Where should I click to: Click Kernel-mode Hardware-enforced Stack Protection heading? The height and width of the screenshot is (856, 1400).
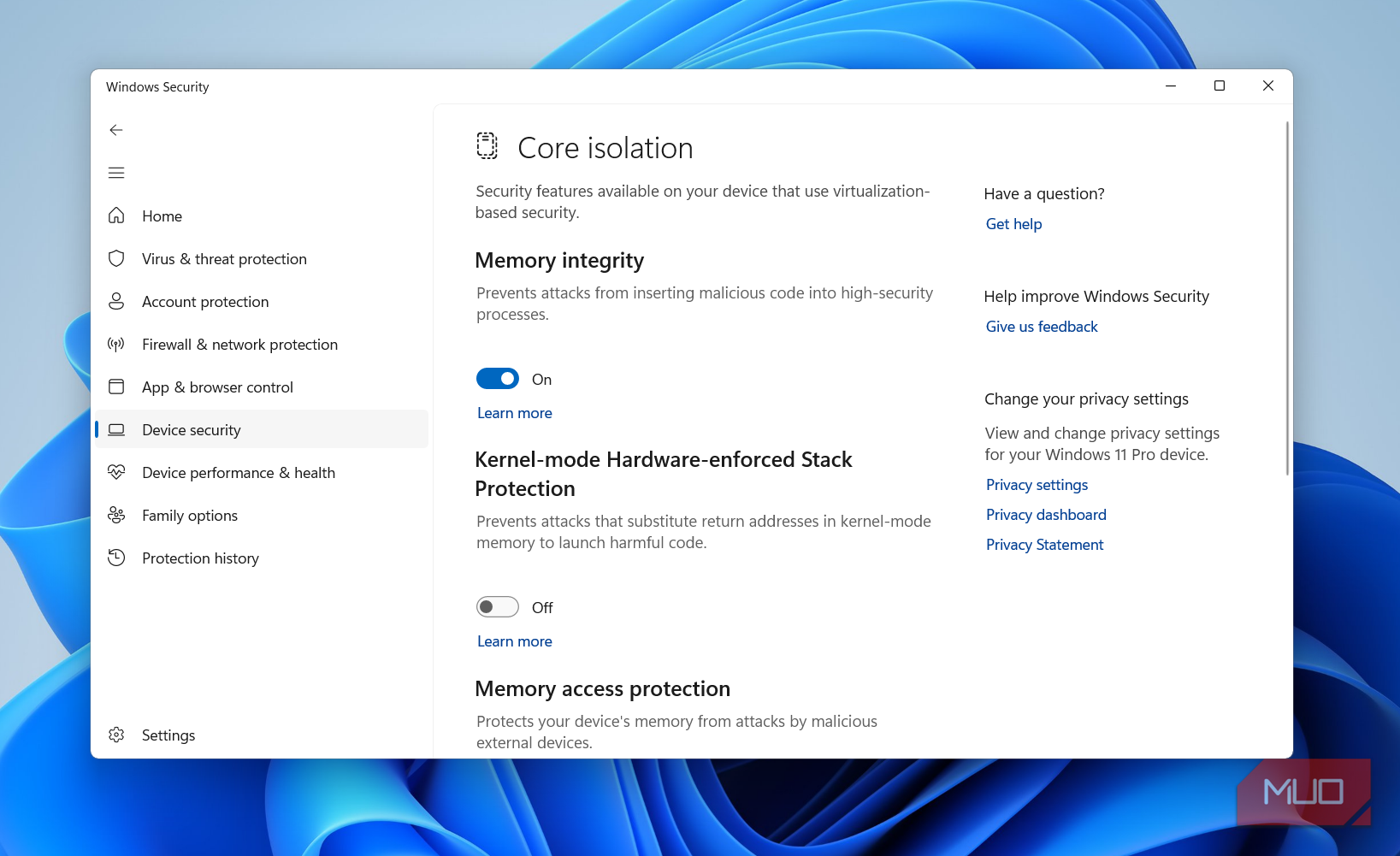pos(663,474)
